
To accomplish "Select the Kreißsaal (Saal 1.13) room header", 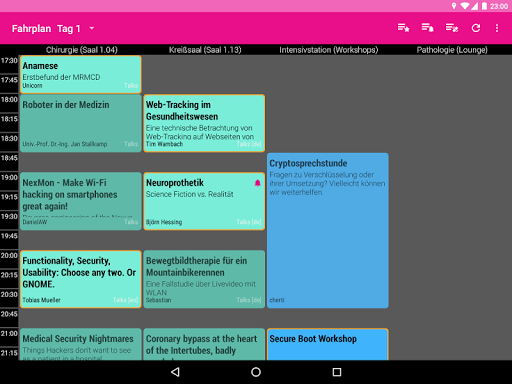I will click(205, 50).
